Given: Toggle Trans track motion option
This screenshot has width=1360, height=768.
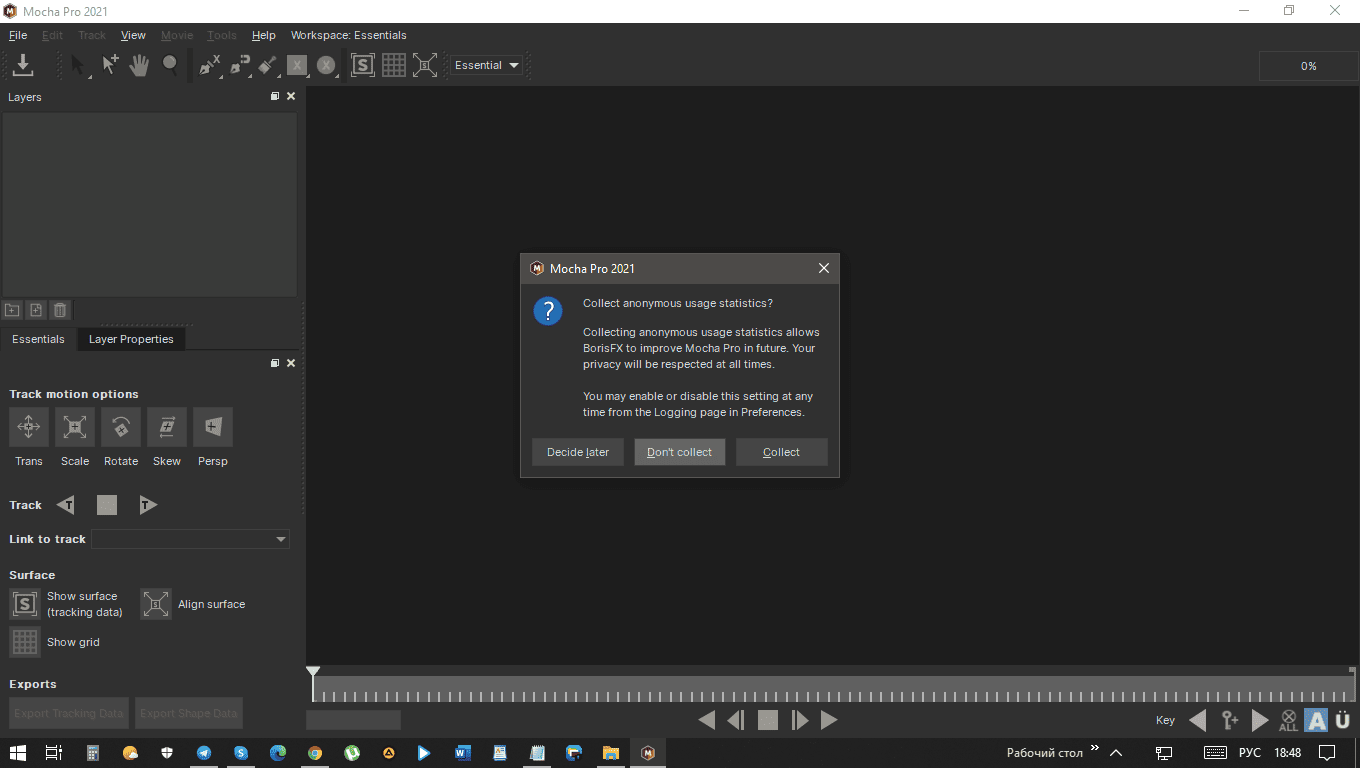Looking at the screenshot, I should click(29, 427).
